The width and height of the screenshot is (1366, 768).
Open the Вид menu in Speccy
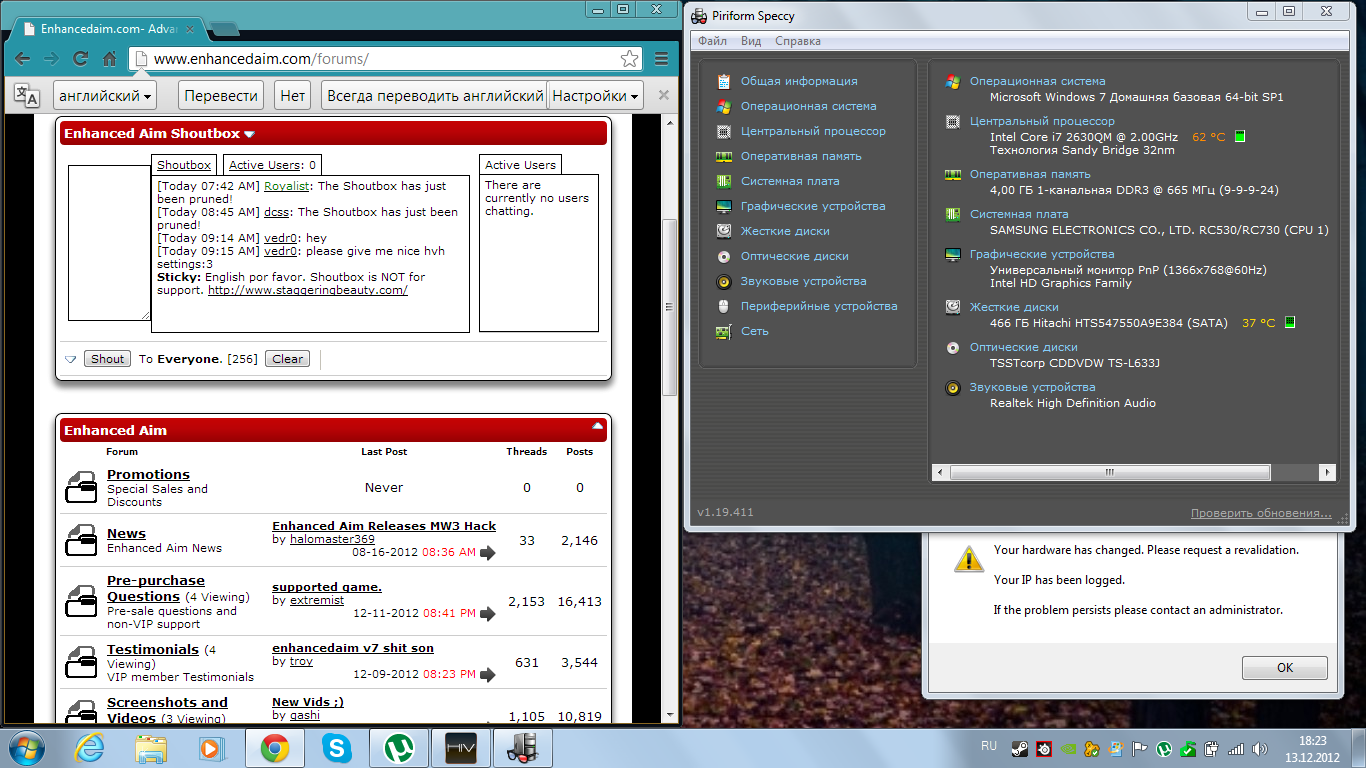751,41
